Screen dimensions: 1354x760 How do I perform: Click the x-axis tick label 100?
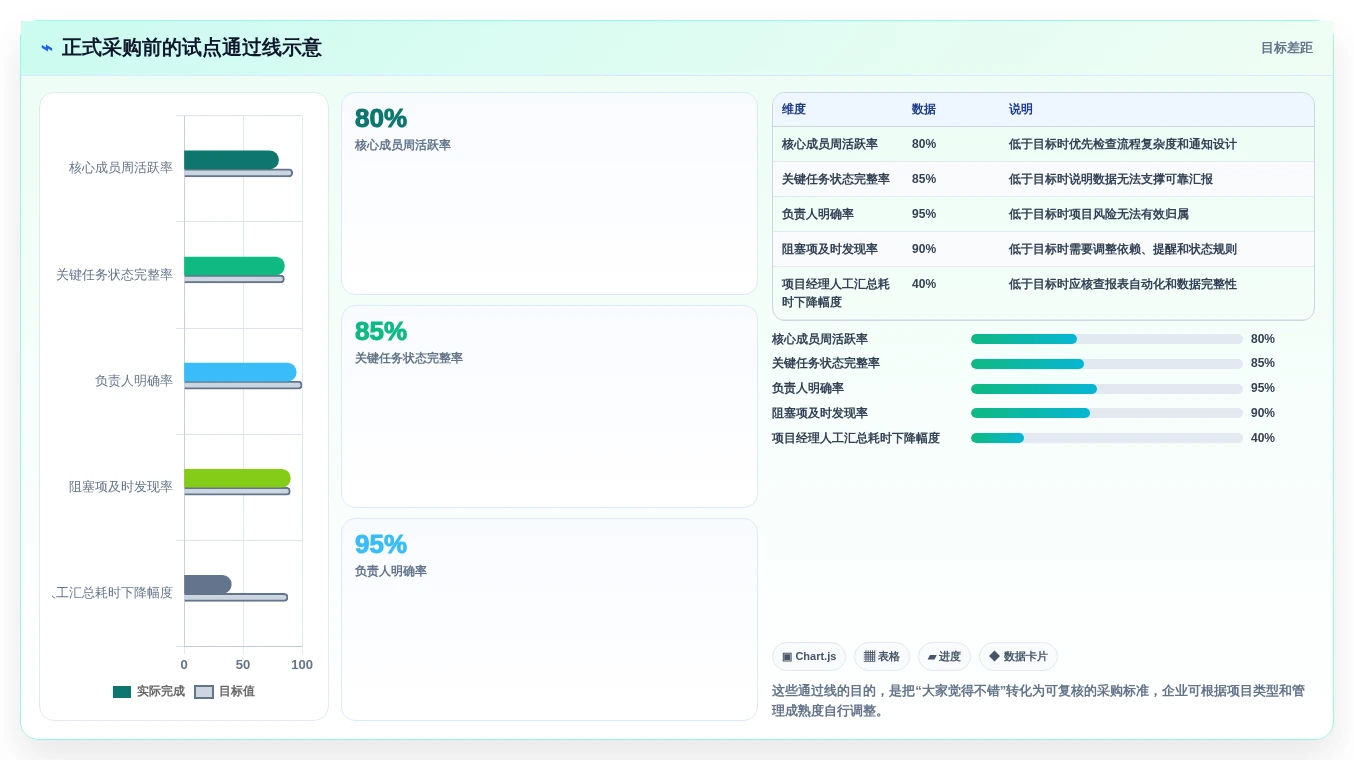(x=302, y=665)
